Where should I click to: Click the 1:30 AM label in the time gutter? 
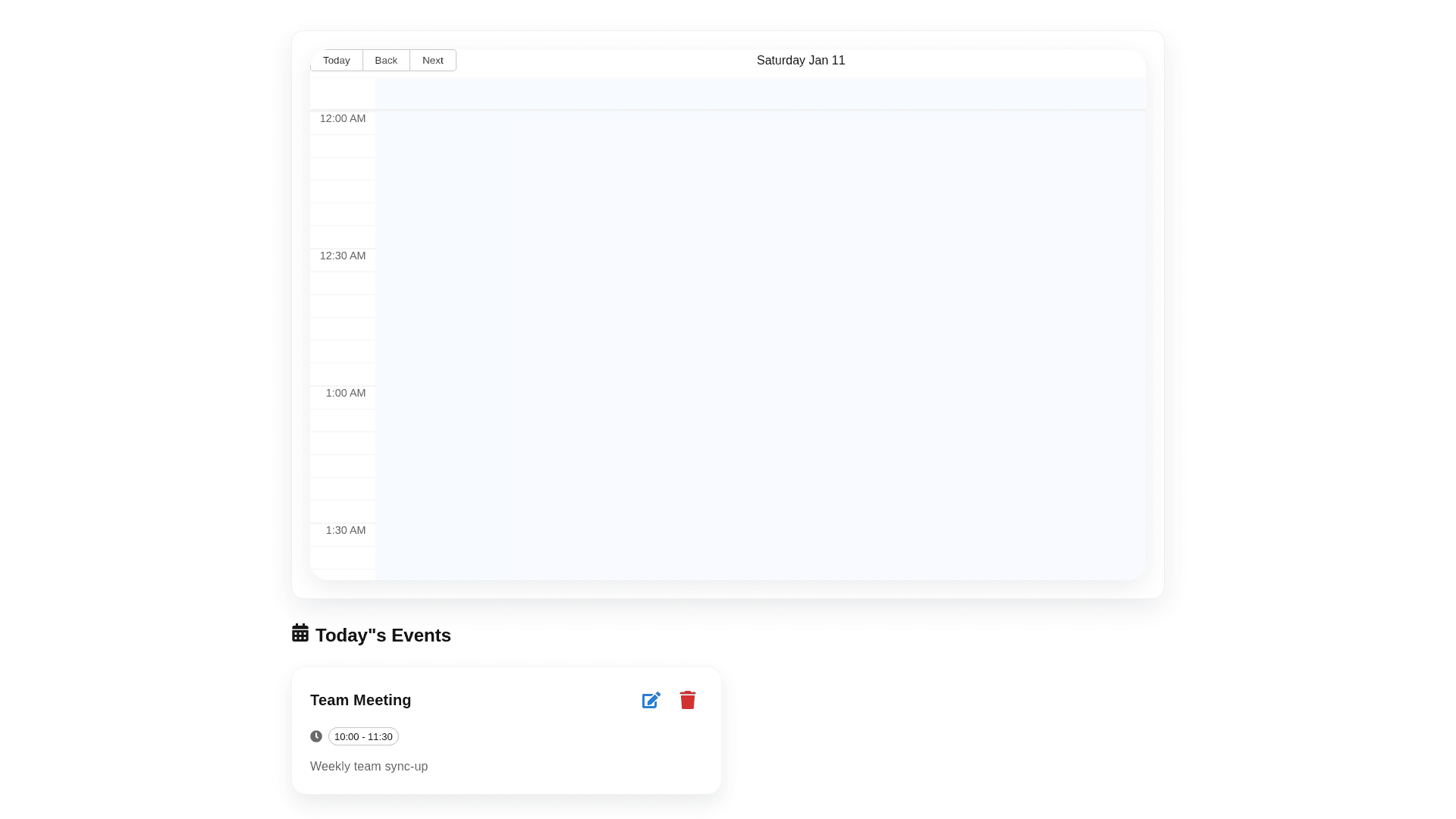tap(345, 531)
